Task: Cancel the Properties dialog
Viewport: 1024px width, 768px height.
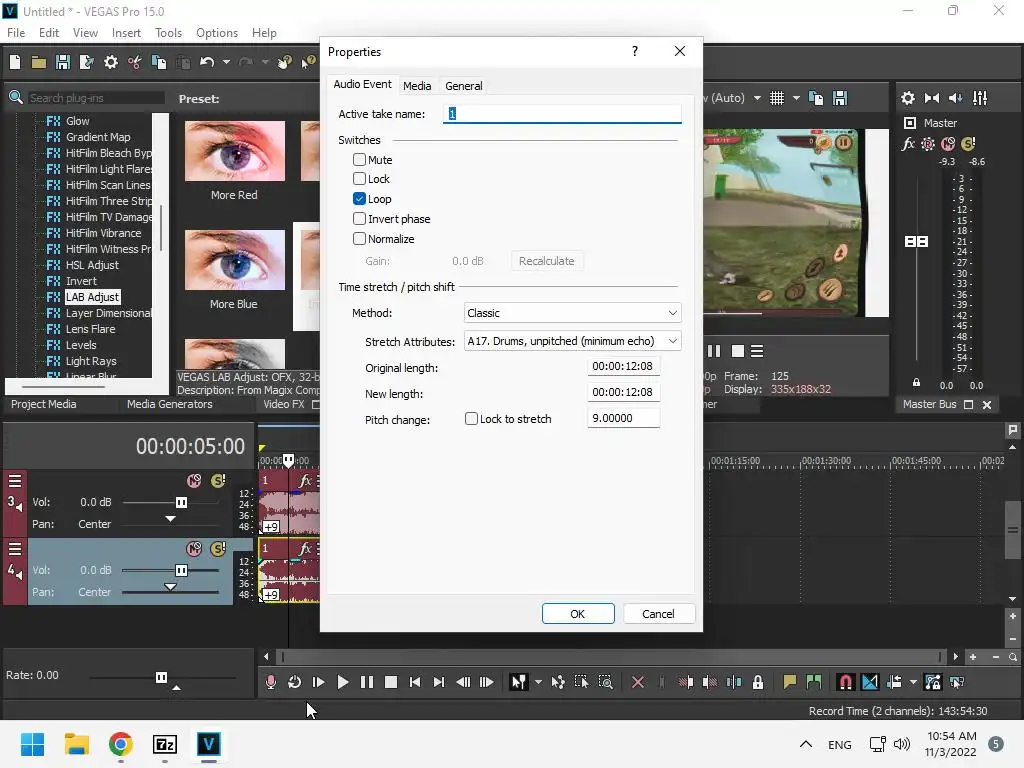Action: click(x=658, y=614)
